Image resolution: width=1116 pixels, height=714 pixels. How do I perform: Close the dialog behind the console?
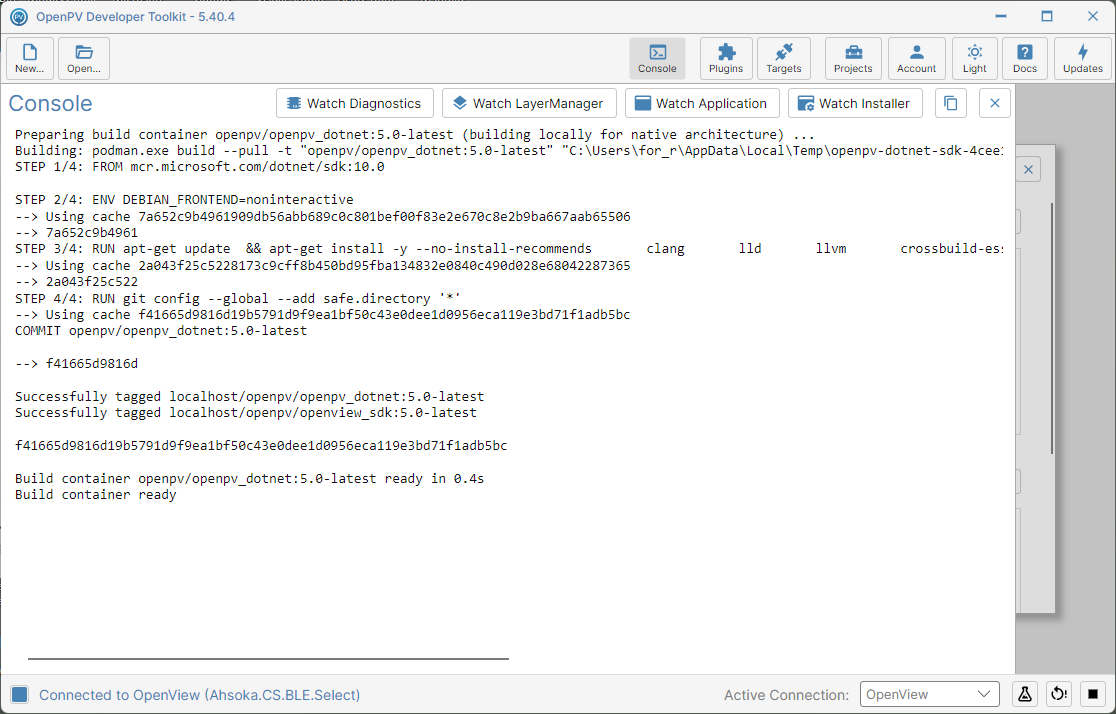click(x=1028, y=169)
